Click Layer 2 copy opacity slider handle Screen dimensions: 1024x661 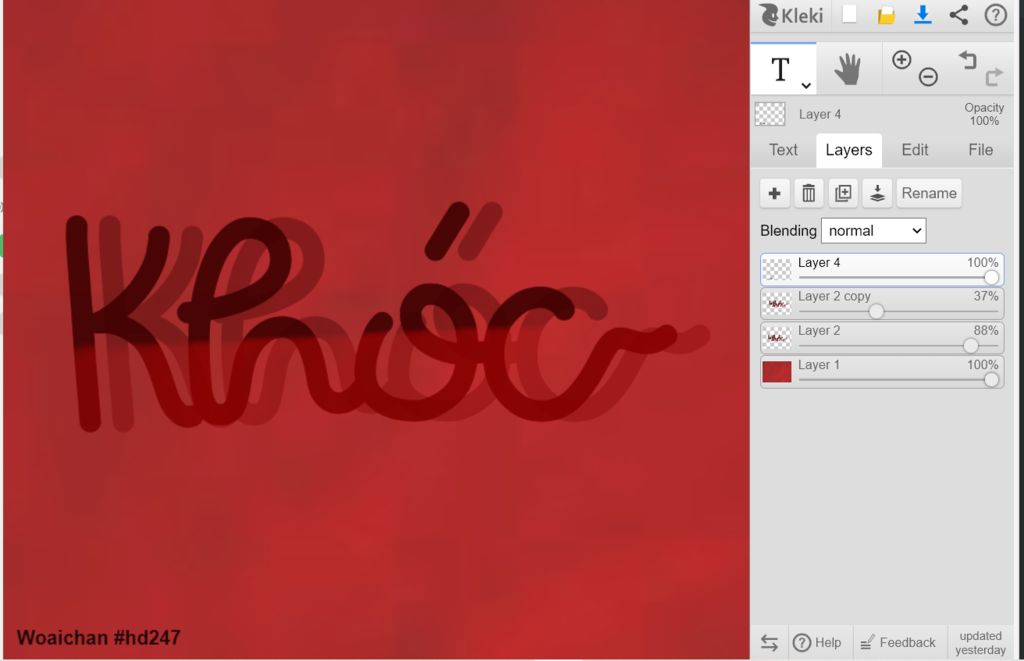click(876, 312)
